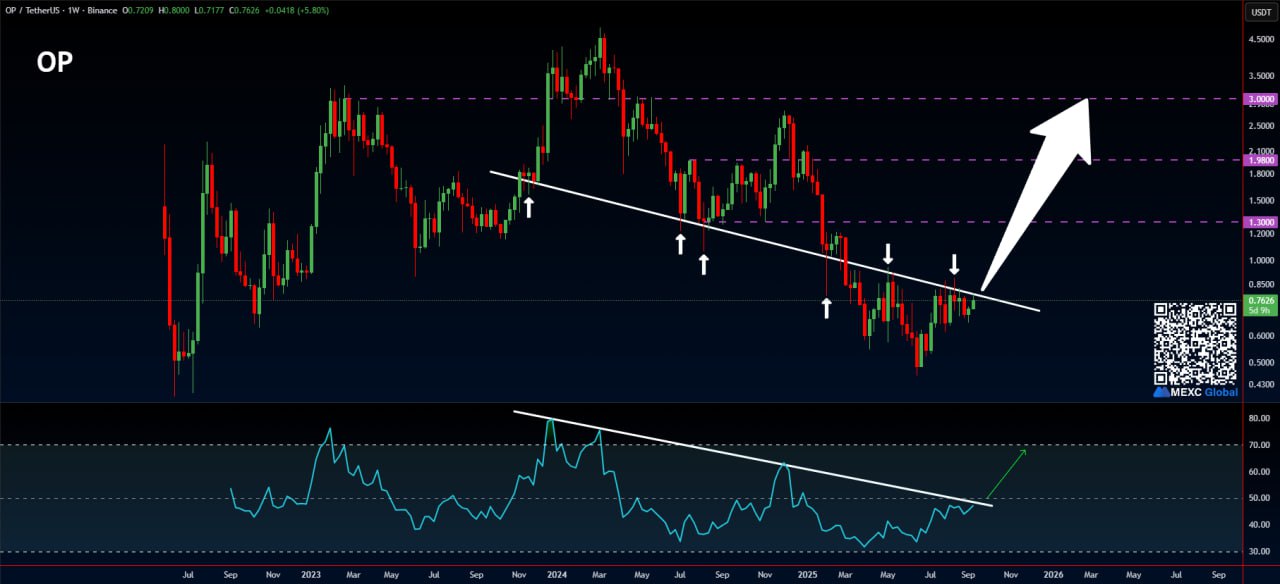Click the up arrow near November 2023

pyautogui.click(x=529, y=207)
